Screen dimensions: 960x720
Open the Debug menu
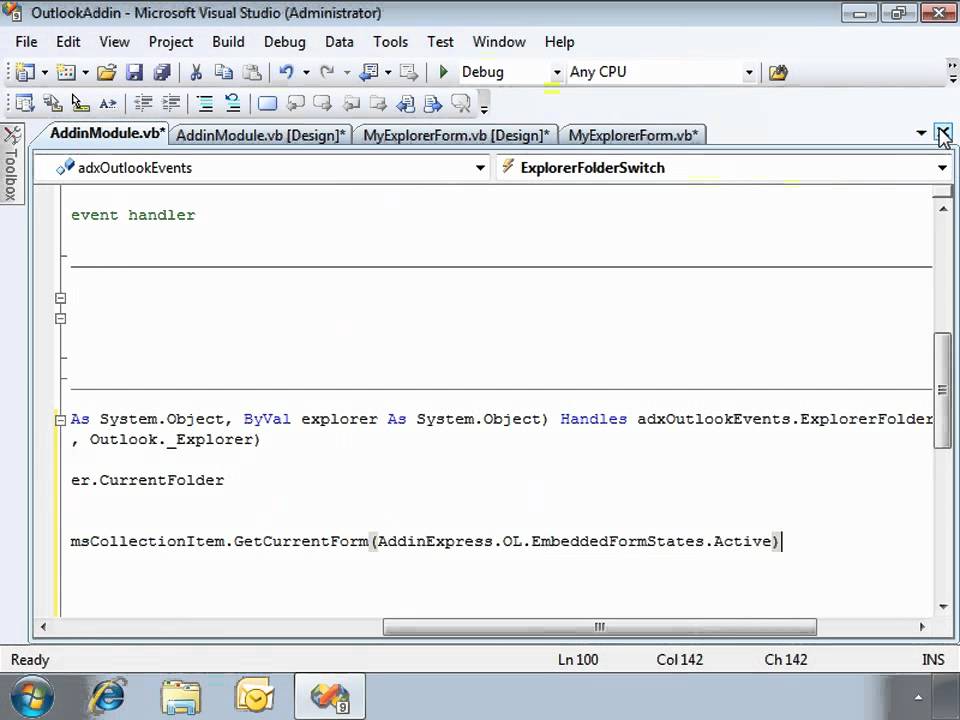pos(285,42)
